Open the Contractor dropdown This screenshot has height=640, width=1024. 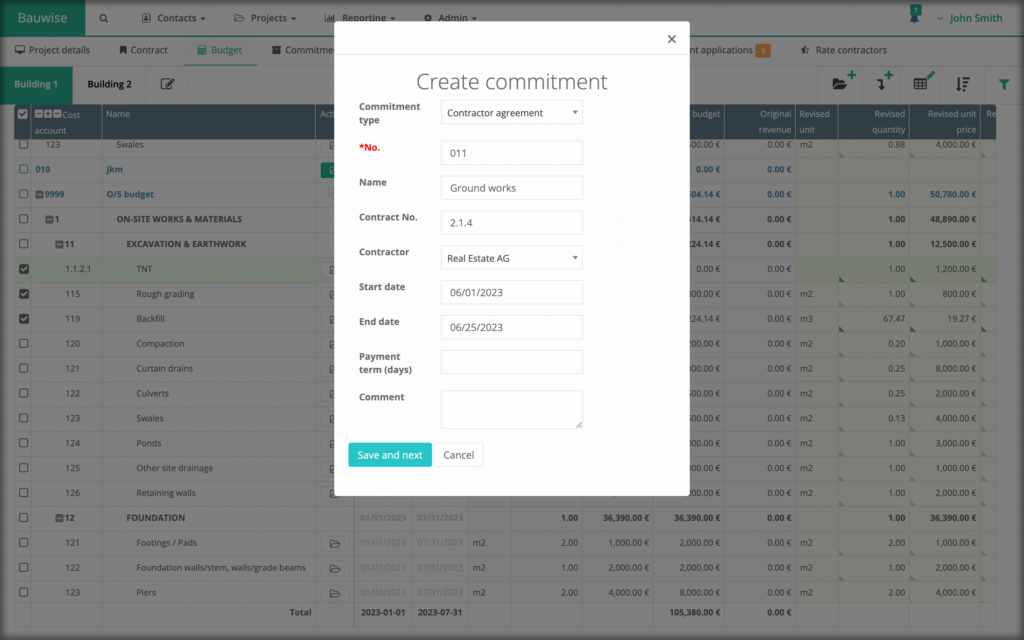(511, 258)
